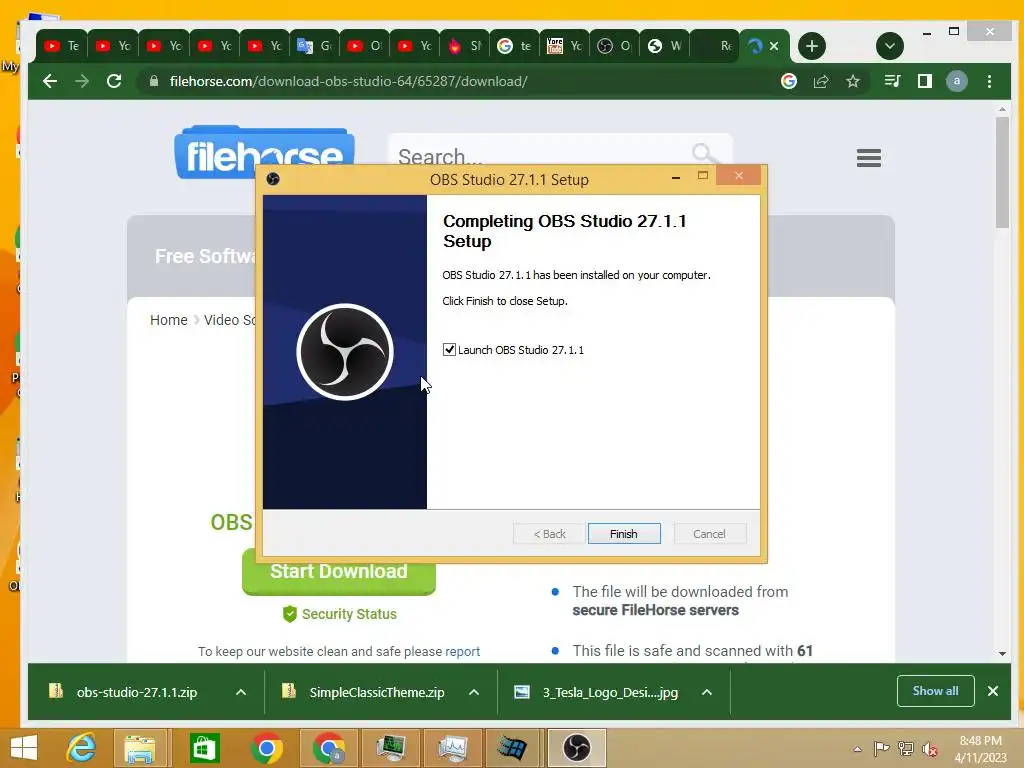Expand the tab search dropdown arrow
The width and height of the screenshot is (1024, 768).
(x=889, y=46)
